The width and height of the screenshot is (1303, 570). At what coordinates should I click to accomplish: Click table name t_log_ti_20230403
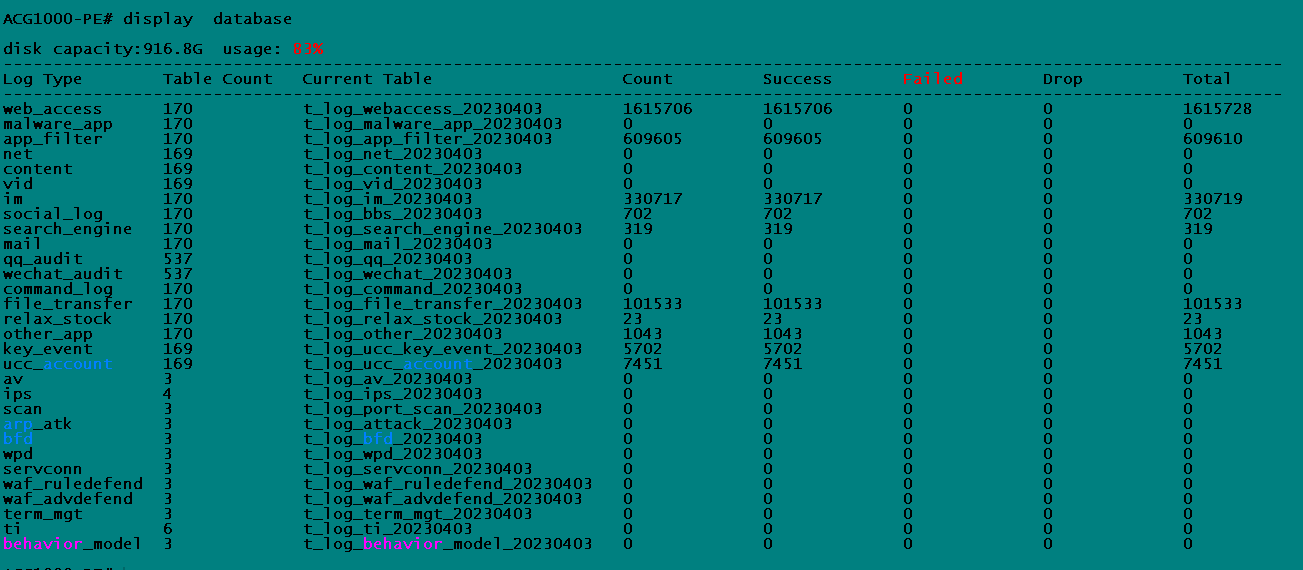tap(388, 529)
